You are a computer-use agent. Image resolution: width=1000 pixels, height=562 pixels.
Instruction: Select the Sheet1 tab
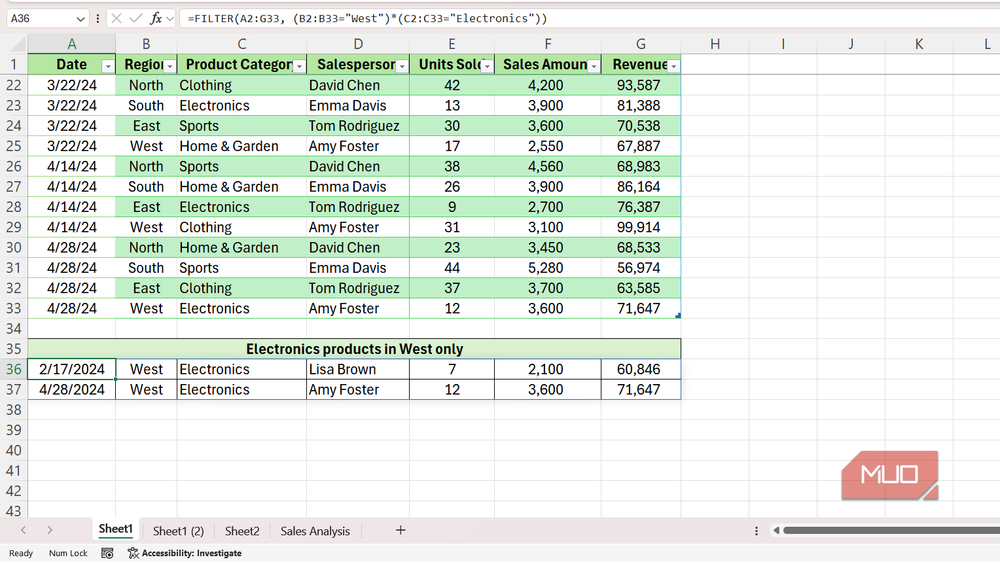[x=115, y=529]
